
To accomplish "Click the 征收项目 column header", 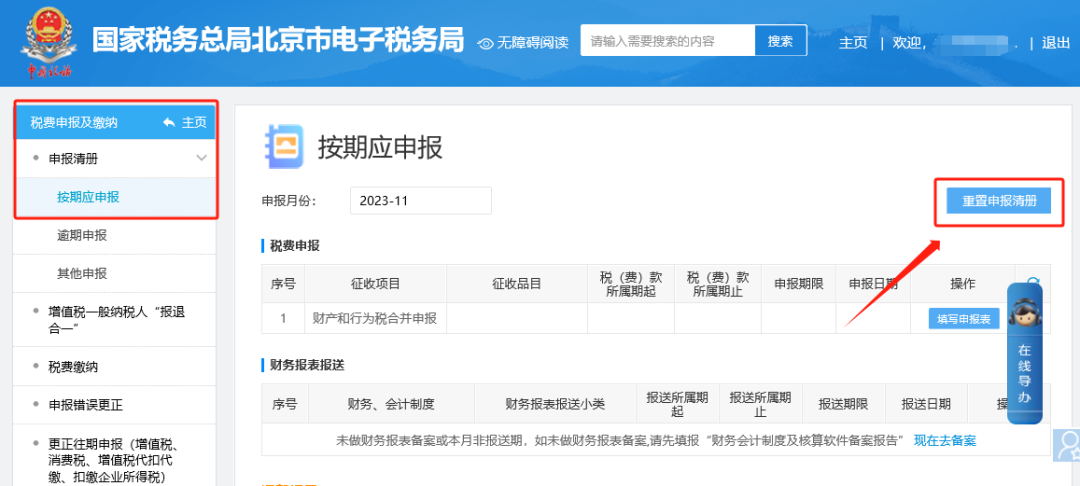I will click(x=375, y=284).
